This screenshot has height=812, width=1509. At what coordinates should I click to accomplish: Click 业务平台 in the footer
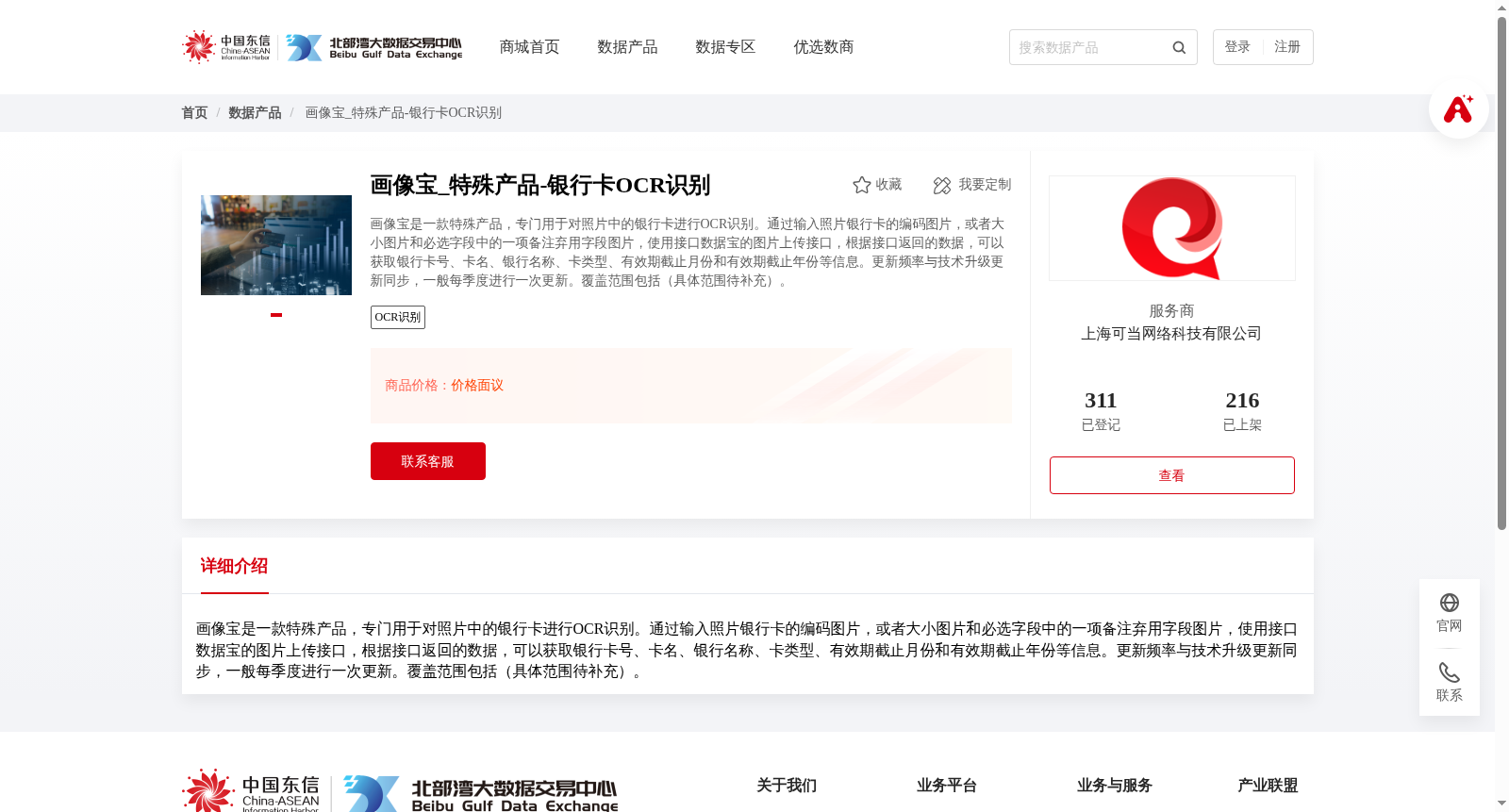click(x=947, y=786)
